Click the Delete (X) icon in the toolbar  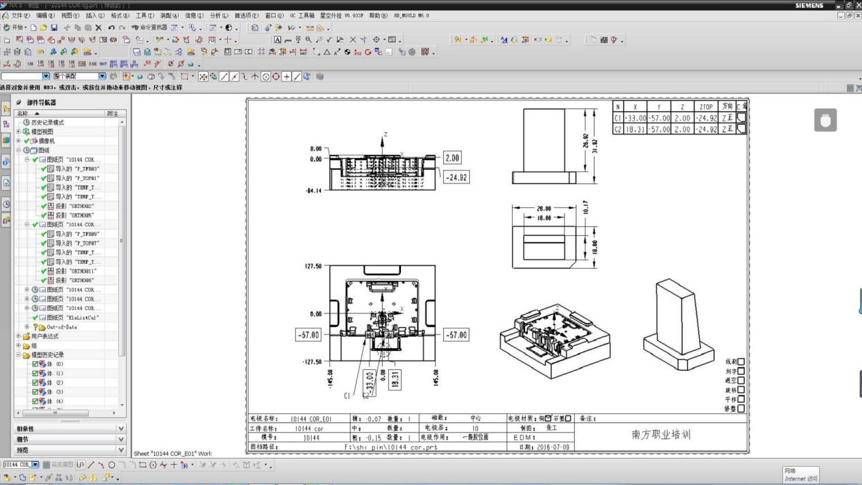pos(98,27)
